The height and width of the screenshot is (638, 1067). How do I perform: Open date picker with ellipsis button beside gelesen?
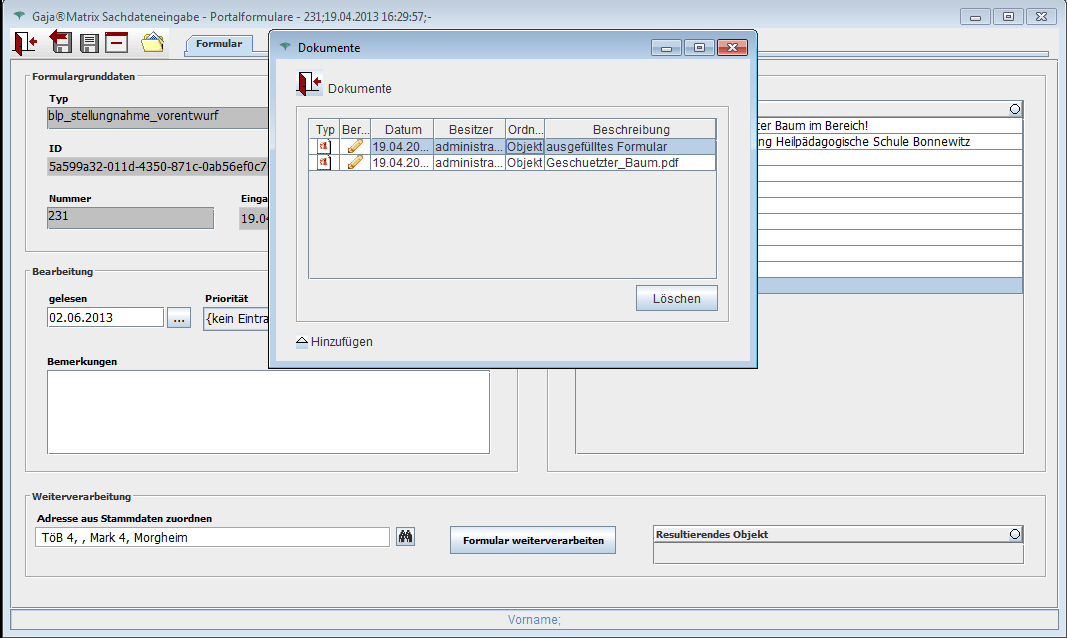[179, 318]
